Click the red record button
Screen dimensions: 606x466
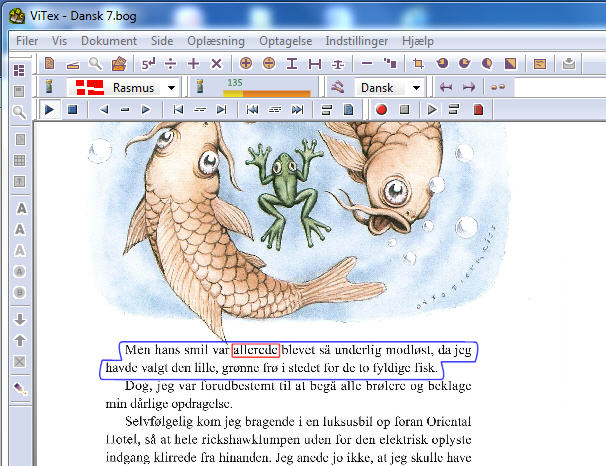tap(381, 110)
